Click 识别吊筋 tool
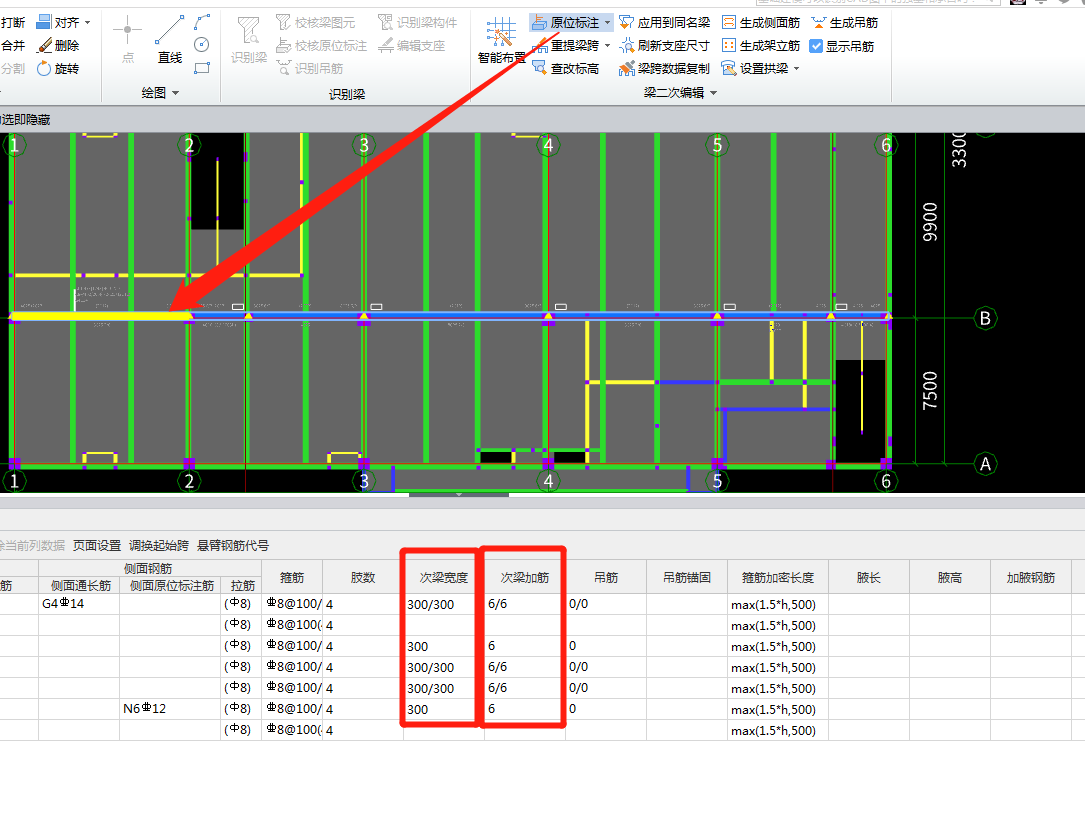 (309, 68)
